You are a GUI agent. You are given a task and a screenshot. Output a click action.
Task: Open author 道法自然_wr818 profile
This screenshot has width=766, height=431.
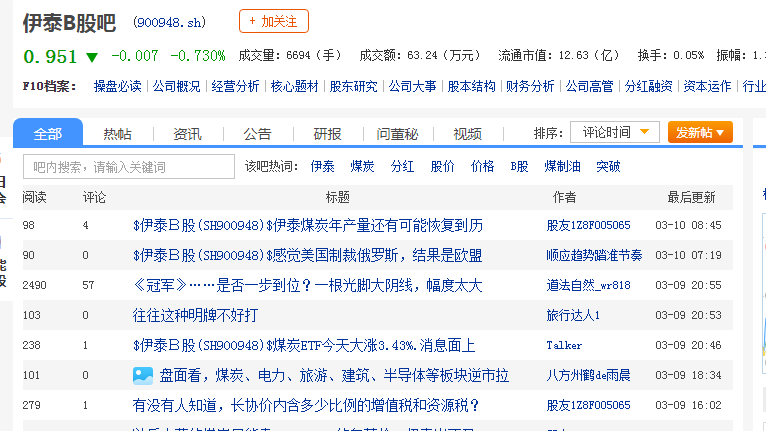point(588,285)
